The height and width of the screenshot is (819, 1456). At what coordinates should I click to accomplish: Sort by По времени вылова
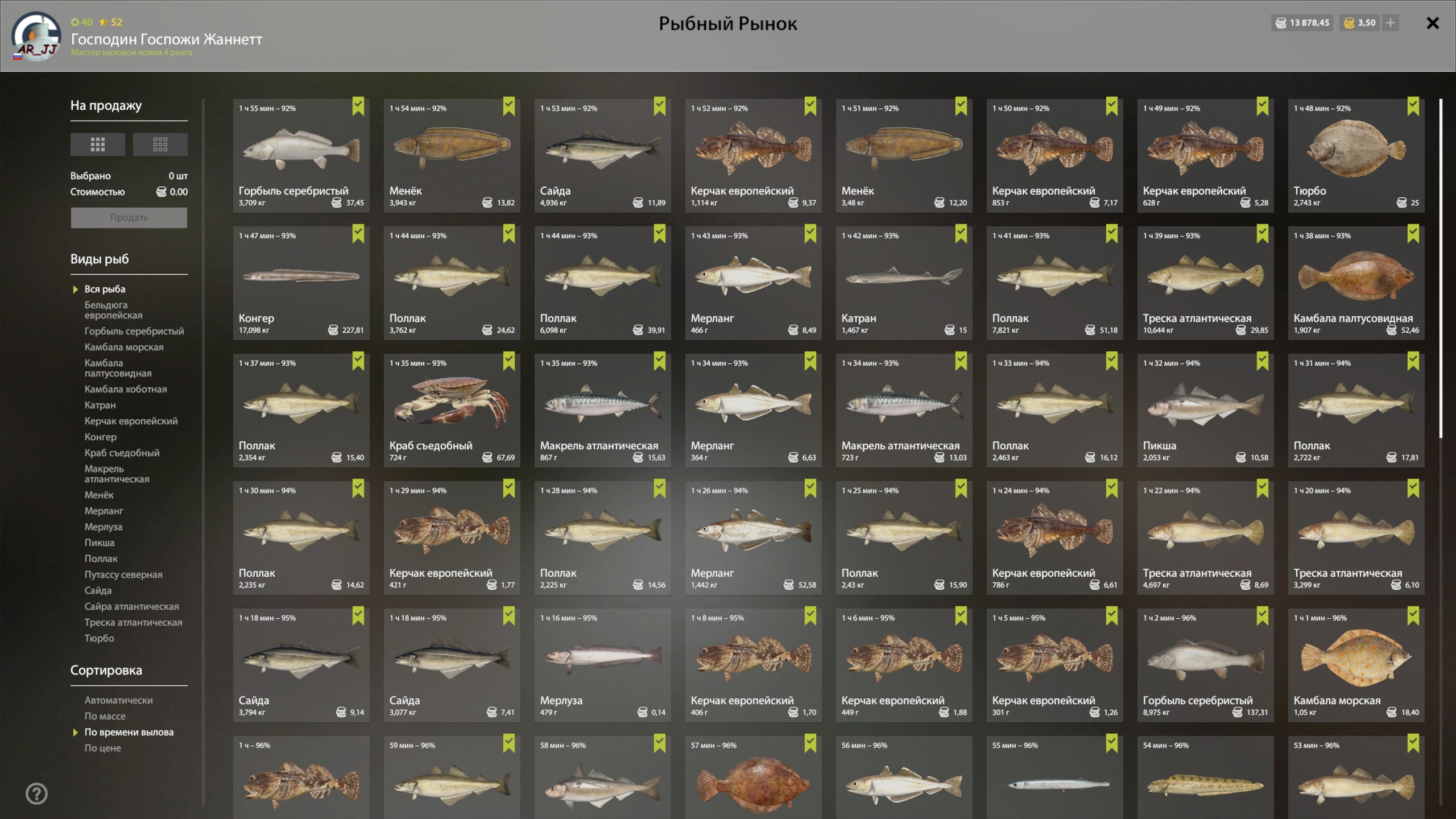(x=129, y=732)
